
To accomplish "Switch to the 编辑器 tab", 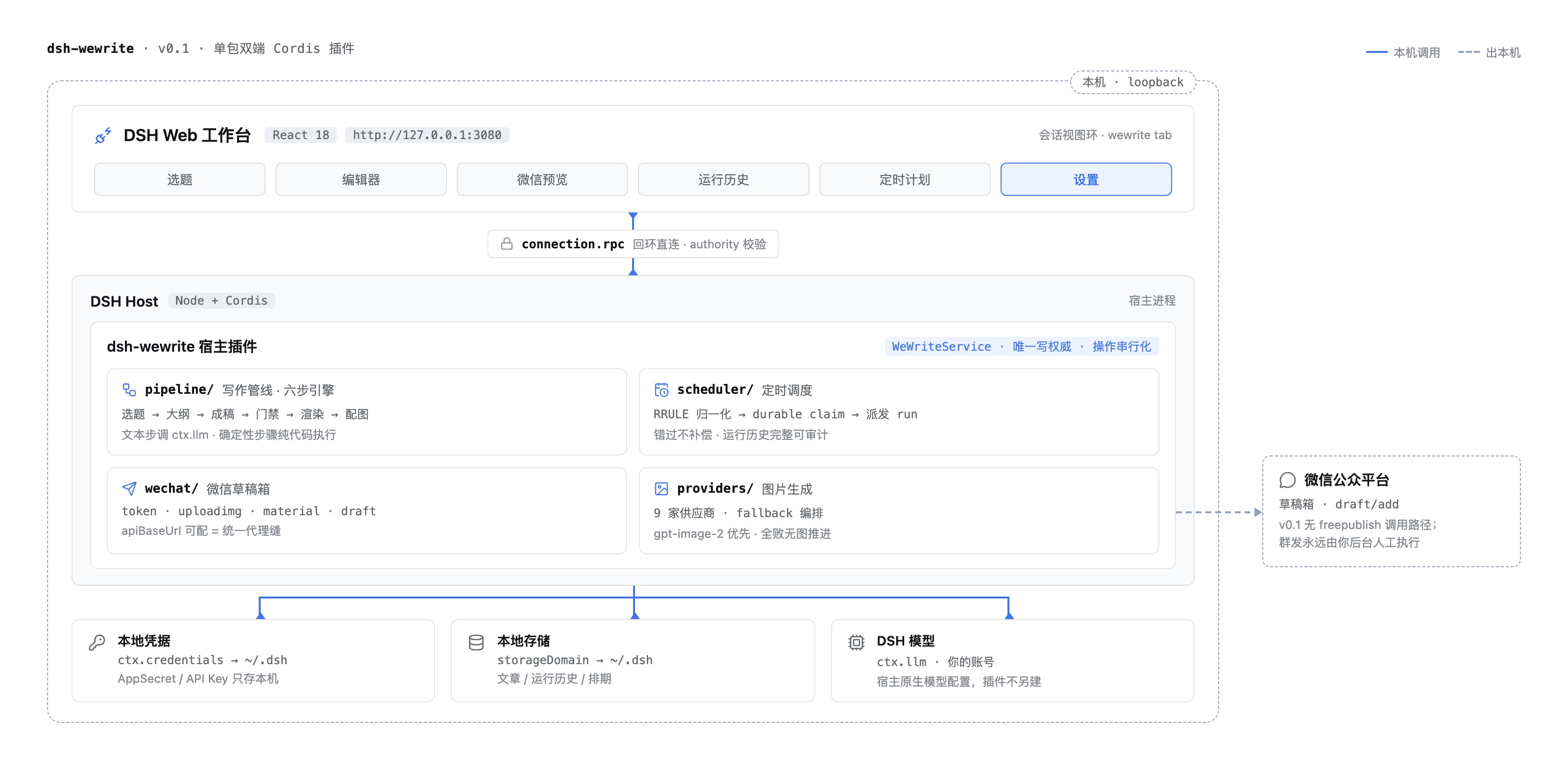I will [361, 179].
